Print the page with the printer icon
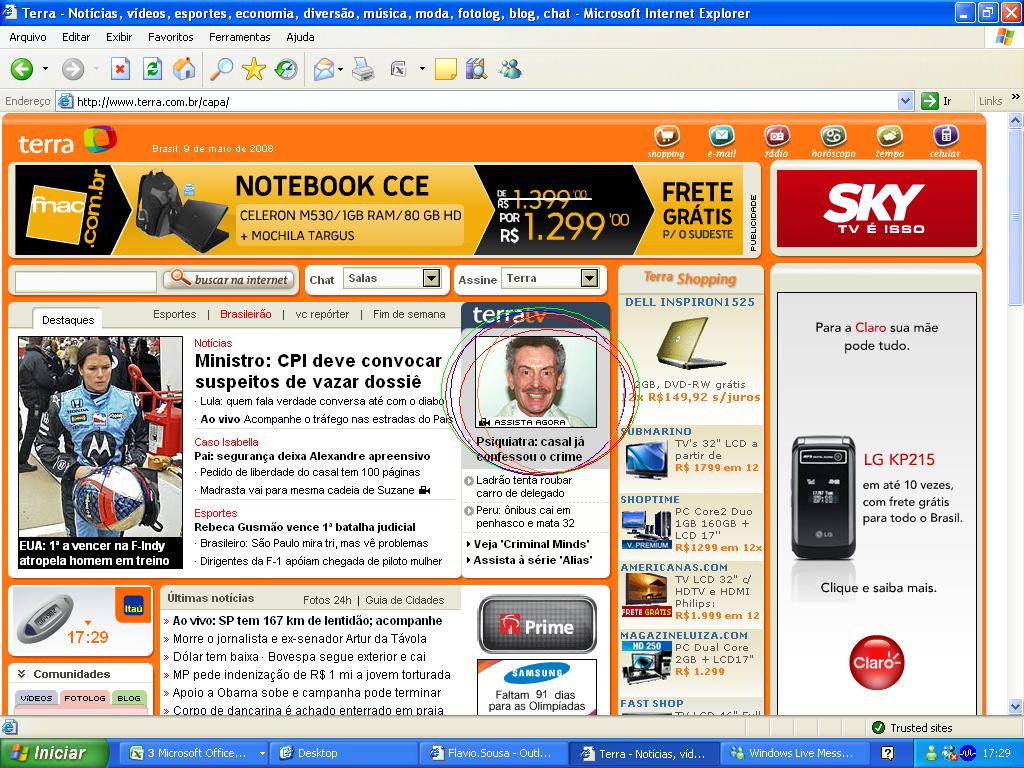 (363, 69)
